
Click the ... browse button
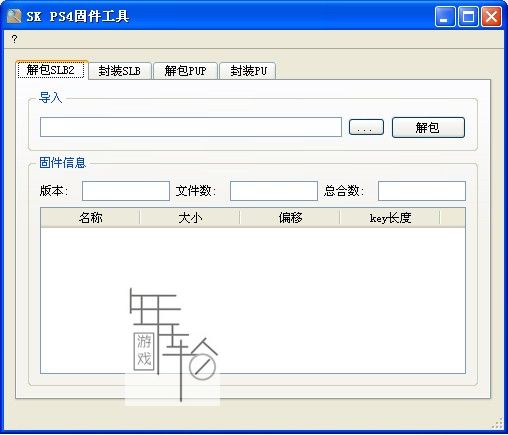366,127
